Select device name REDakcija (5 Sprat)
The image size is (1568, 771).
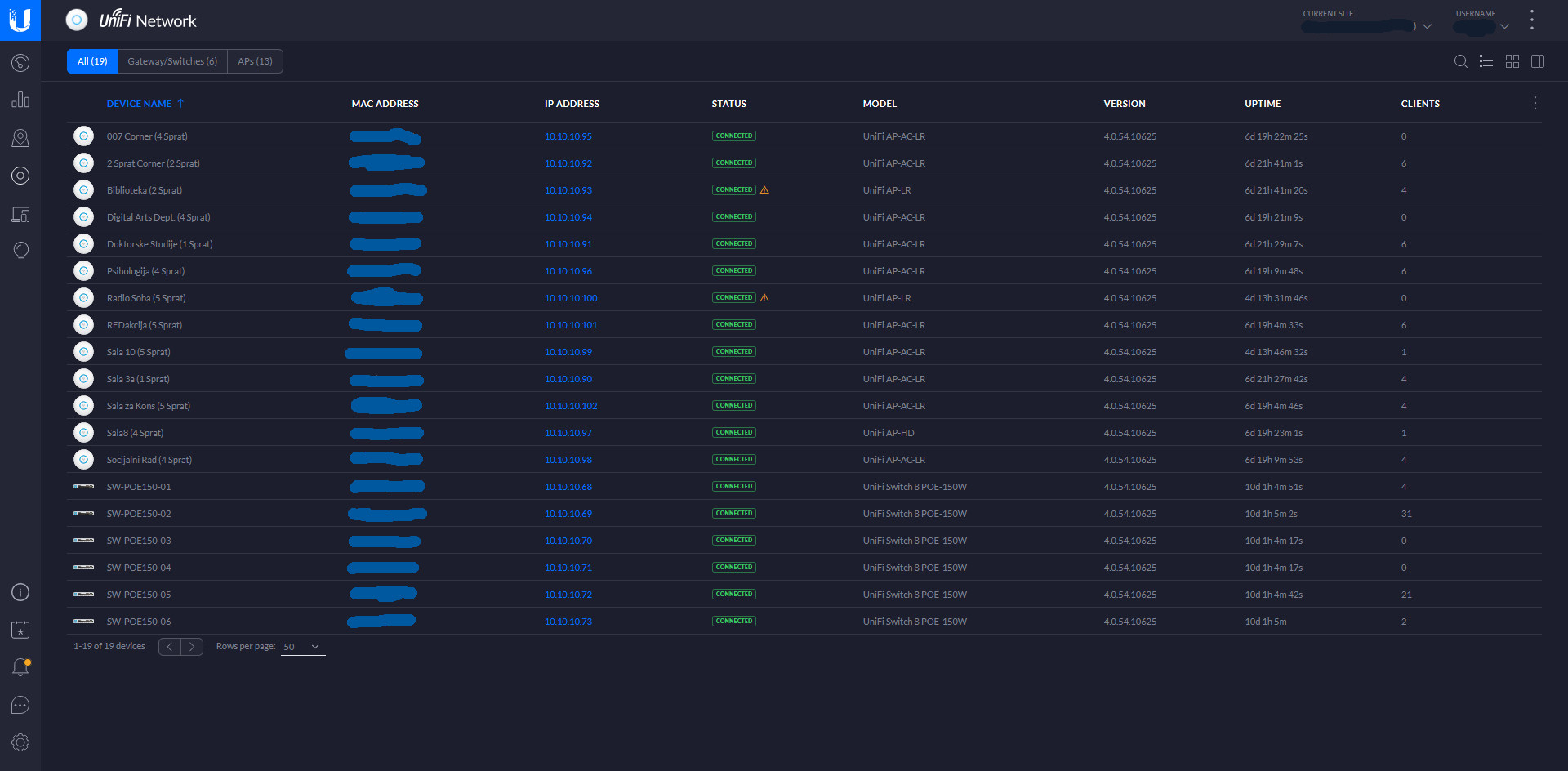coord(145,325)
